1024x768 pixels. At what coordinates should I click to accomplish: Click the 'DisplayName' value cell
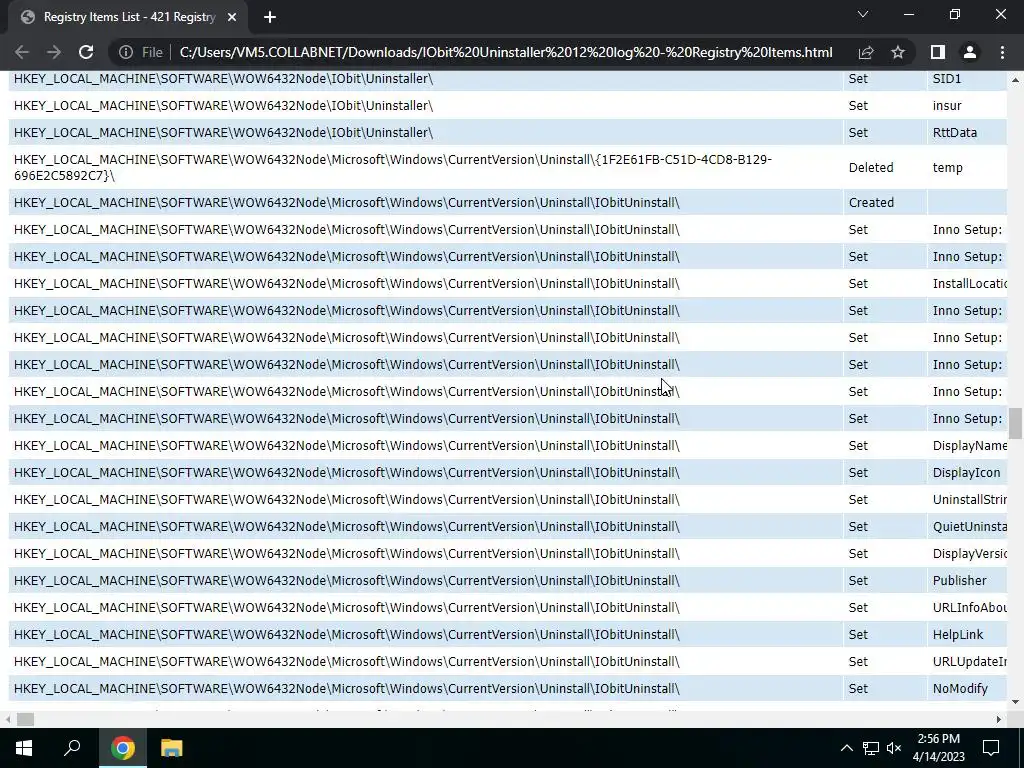[967, 445]
